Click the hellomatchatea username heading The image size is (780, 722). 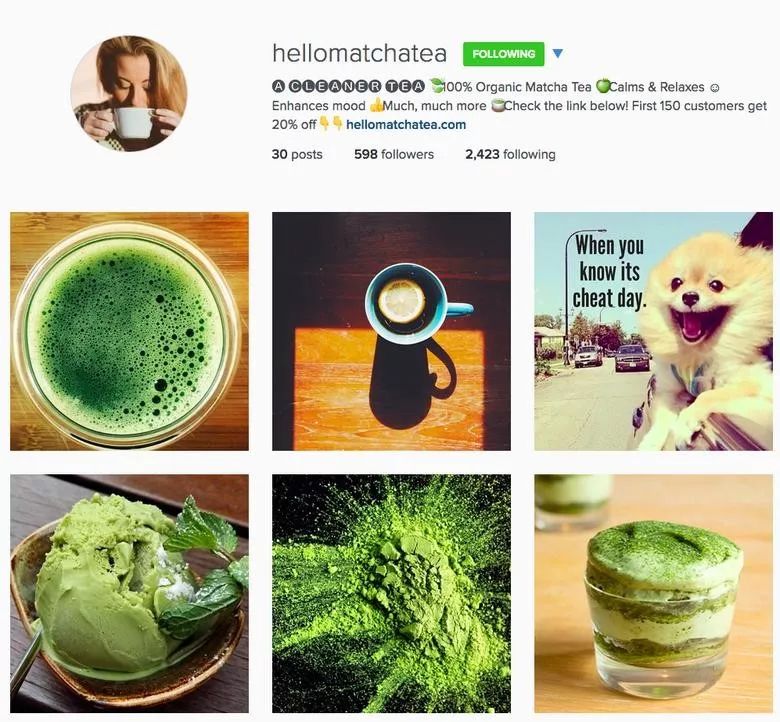[x=360, y=53]
